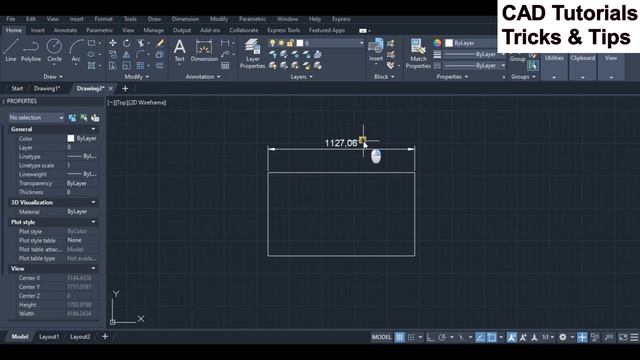Activate the Rotate tool
Viewport: 640px width, 360px height.
click(127, 43)
